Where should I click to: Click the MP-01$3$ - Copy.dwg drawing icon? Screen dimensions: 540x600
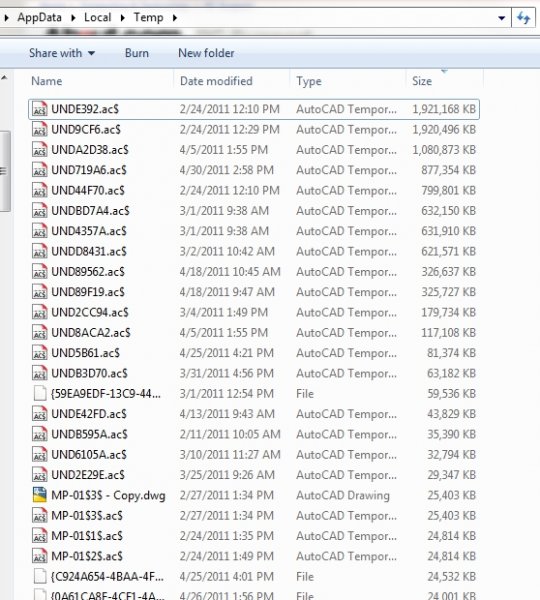(x=39, y=495)
